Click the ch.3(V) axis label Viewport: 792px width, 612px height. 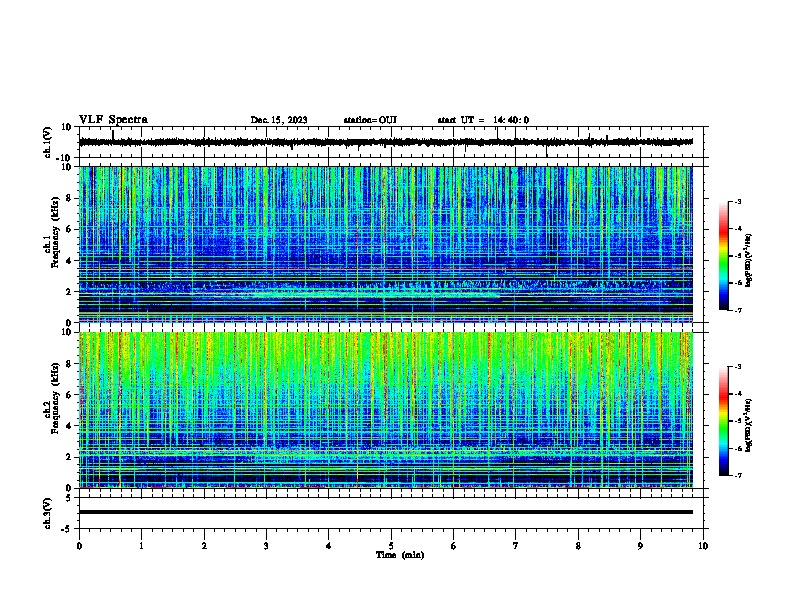click(48, 513)
